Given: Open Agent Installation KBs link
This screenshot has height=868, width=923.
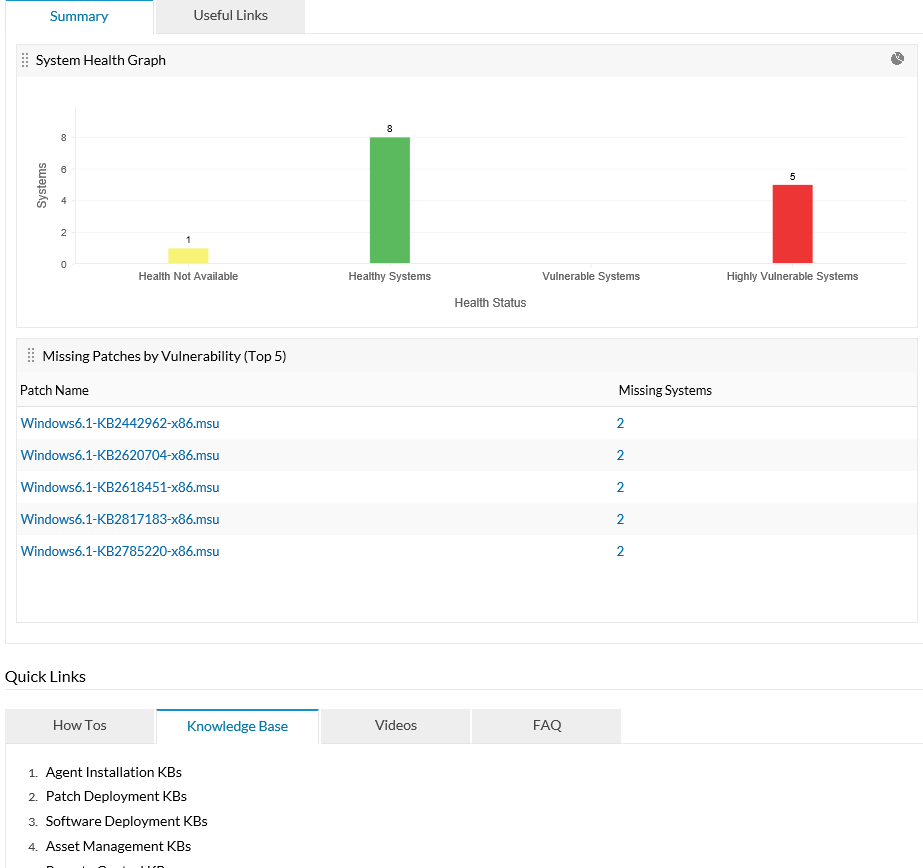Looking at the screenshot, I should click(114, 772).
